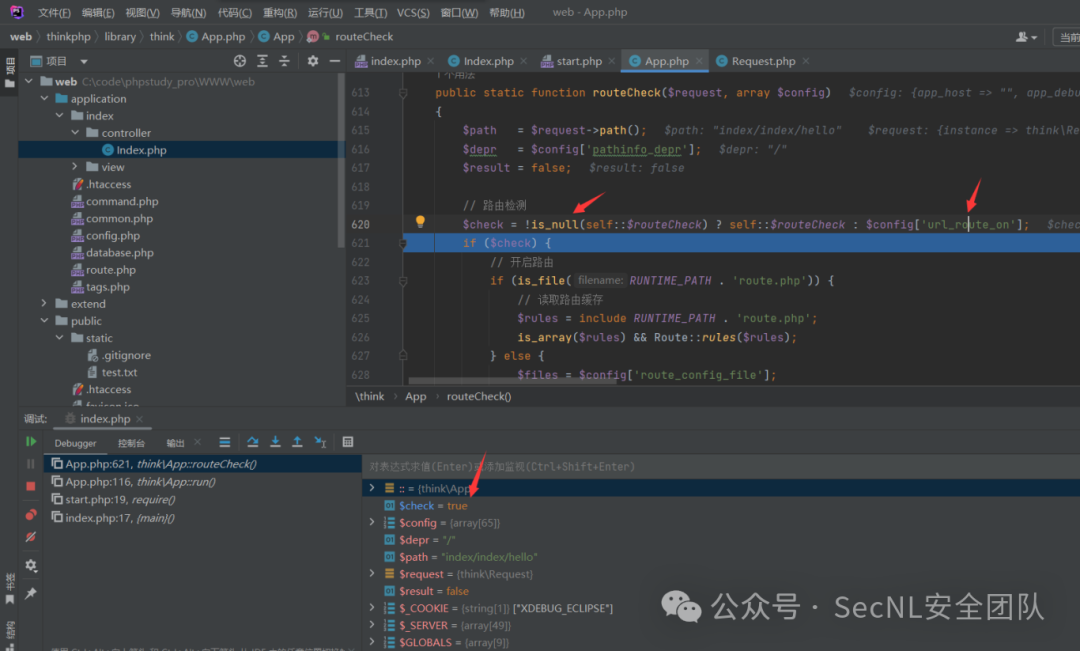Stop debugging with the red square
This screenshot has width=1080, height=651.
30,486
